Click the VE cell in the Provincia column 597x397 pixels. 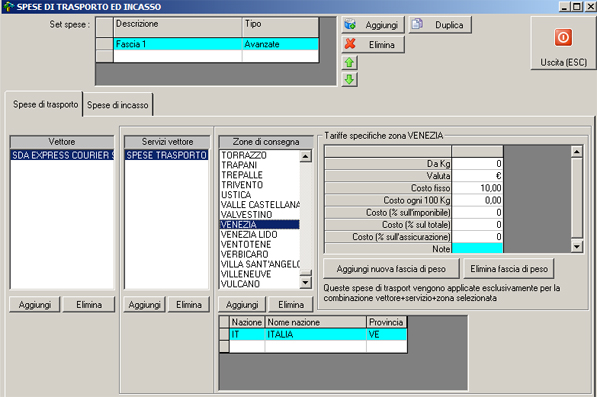tap(387, 334)
